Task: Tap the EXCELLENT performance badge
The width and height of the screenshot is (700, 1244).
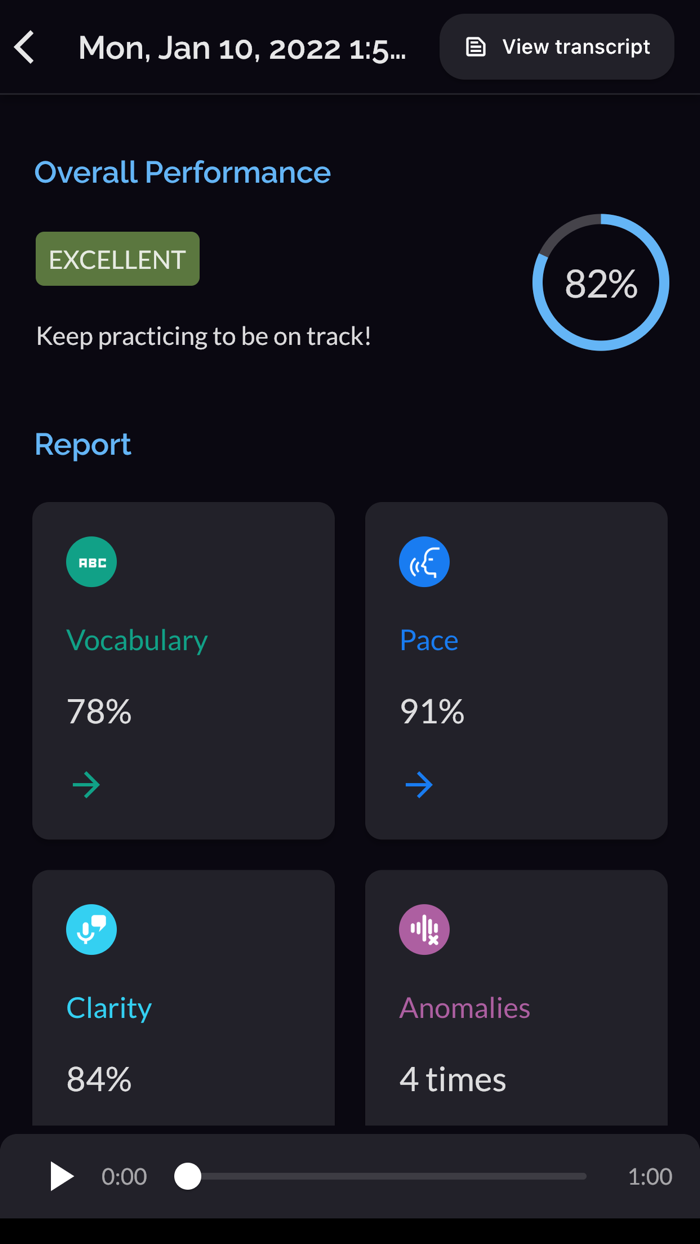Action: 118,259
